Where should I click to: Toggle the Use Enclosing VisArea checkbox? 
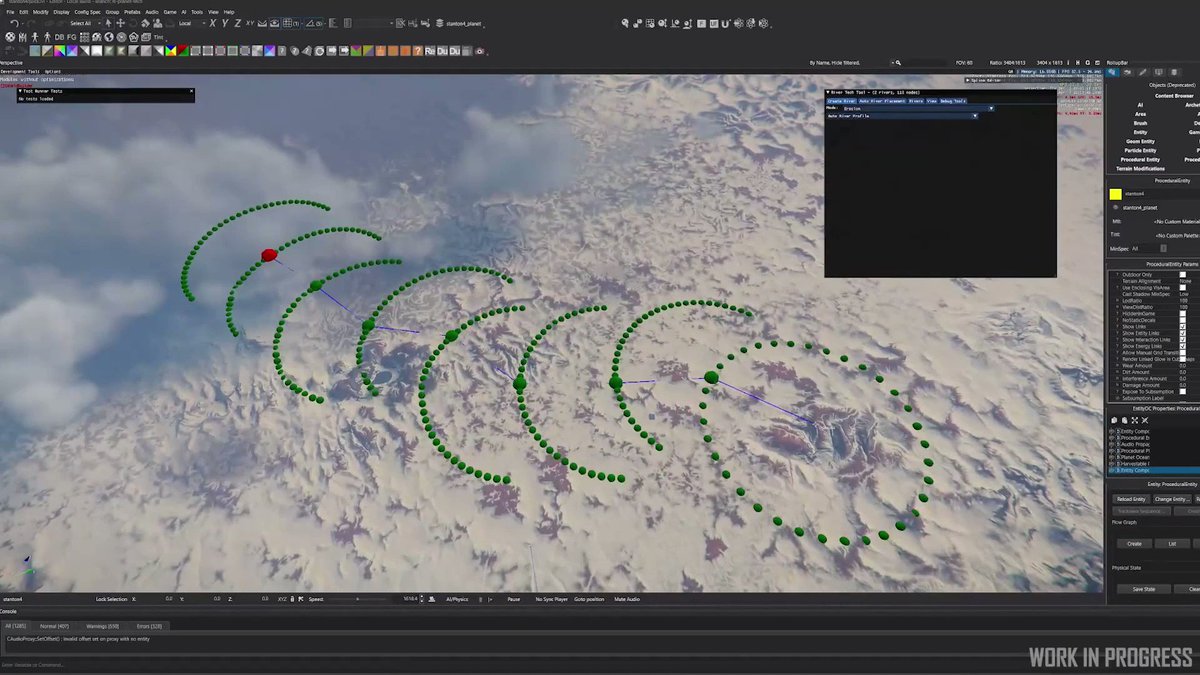point(1183,287)
